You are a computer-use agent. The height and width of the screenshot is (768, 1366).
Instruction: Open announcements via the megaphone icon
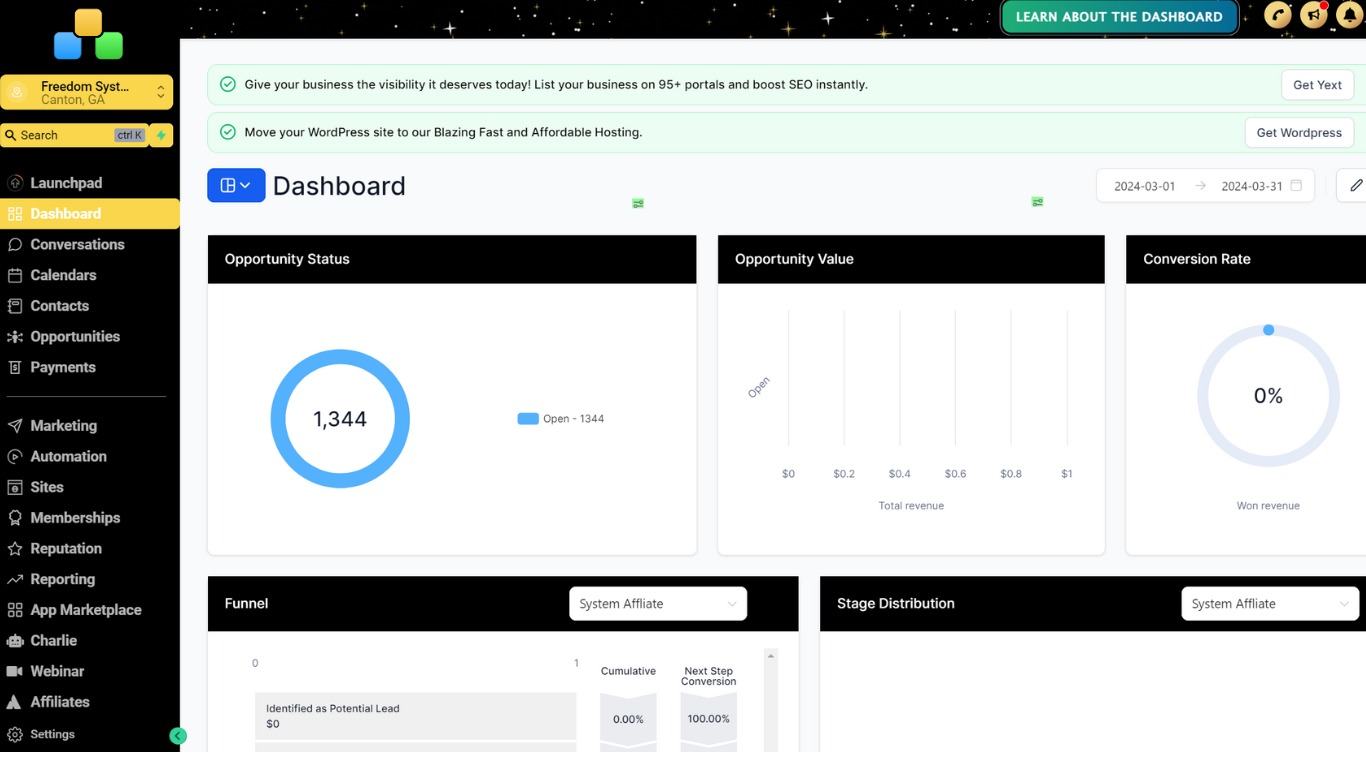click(x=1313, y=14)
